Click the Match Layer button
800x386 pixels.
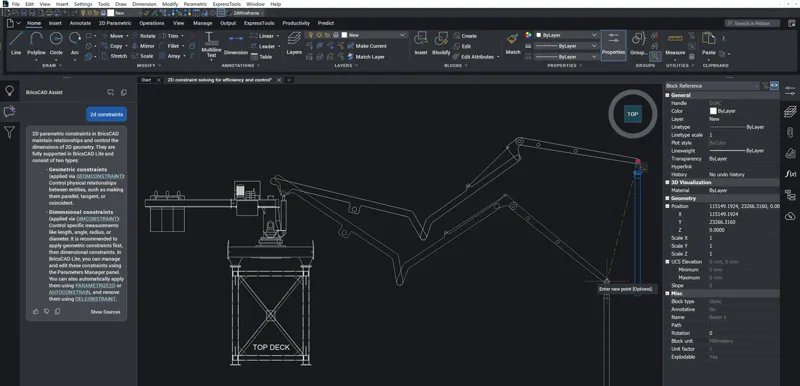point(366,57)
